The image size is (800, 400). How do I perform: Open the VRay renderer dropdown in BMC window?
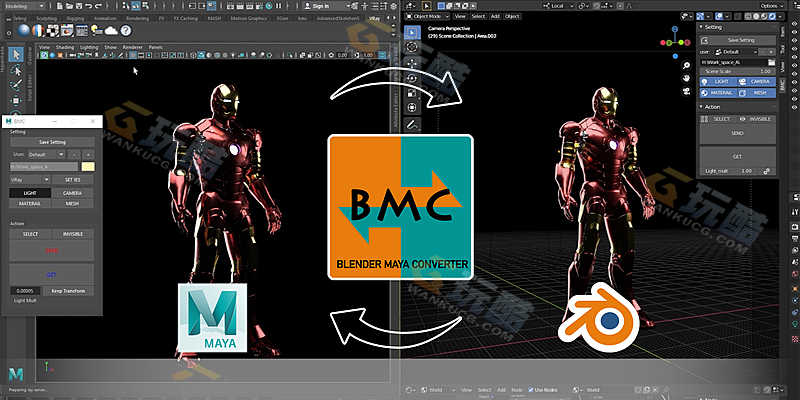30,180
